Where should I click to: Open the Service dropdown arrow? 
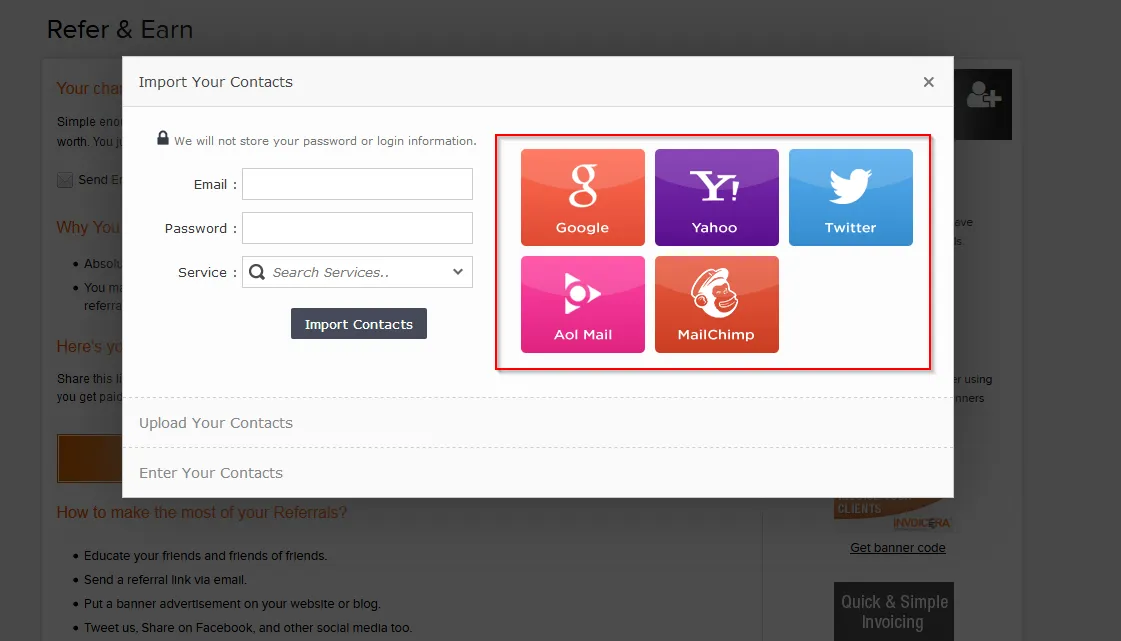click(x=458, y=272)
